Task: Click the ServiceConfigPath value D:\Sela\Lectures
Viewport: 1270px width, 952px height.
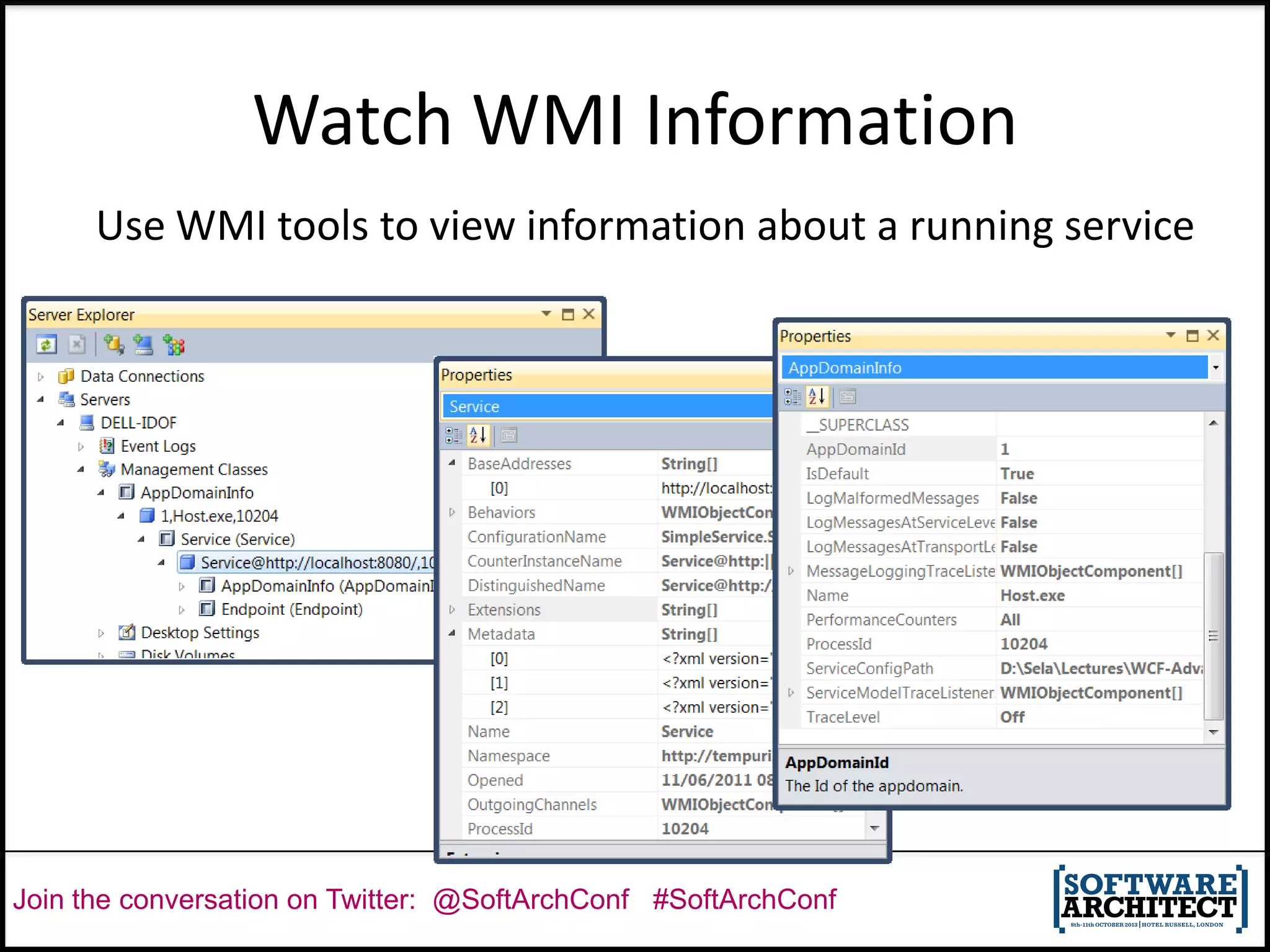Action: [1101, 668]
